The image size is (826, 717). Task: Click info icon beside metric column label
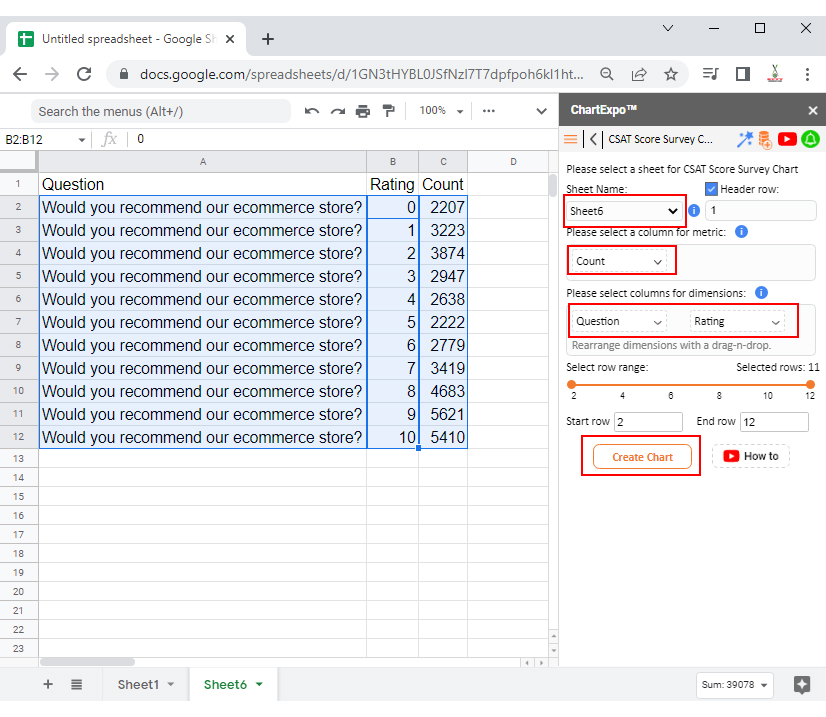click(741, 232)
